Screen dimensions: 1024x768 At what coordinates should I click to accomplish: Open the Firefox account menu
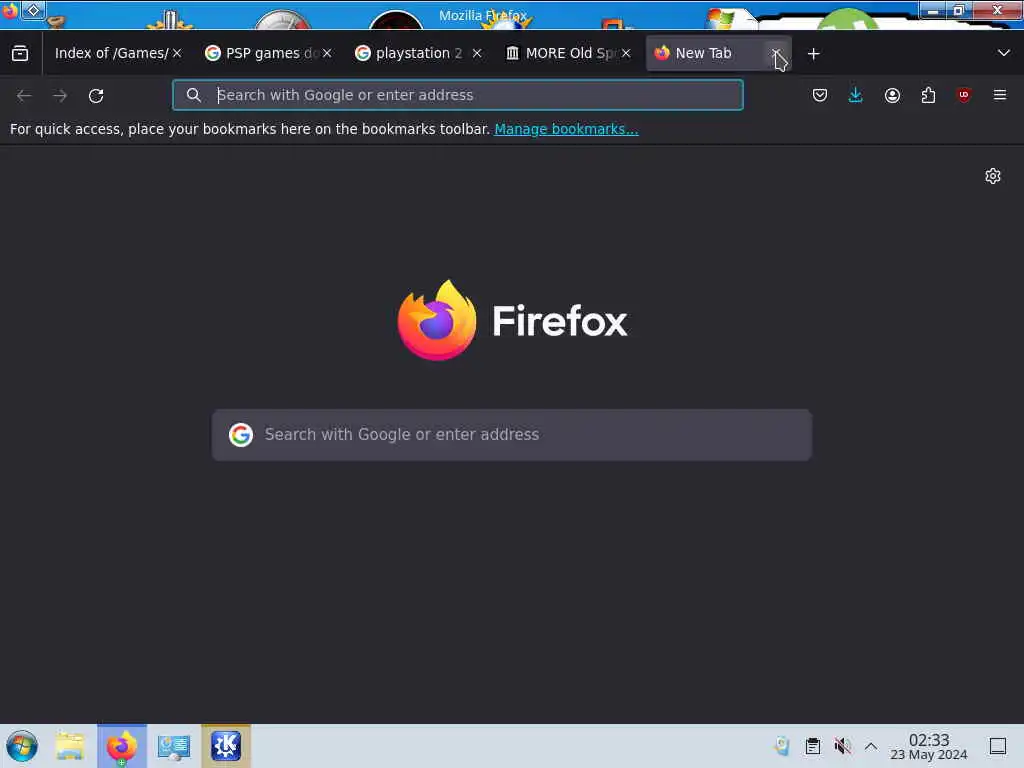point(892,95)
